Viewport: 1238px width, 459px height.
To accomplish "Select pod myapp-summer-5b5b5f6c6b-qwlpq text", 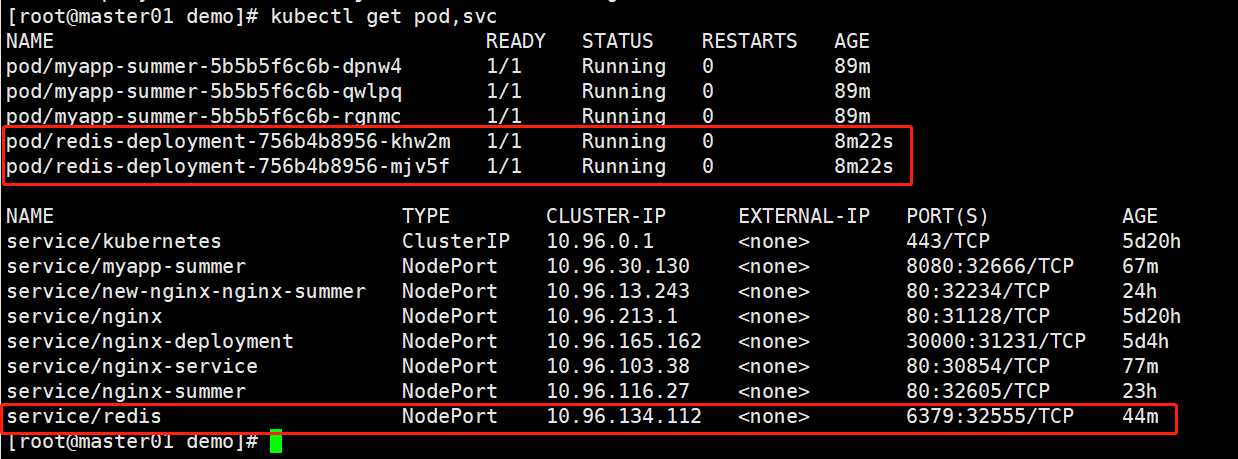I will (204, 91).
